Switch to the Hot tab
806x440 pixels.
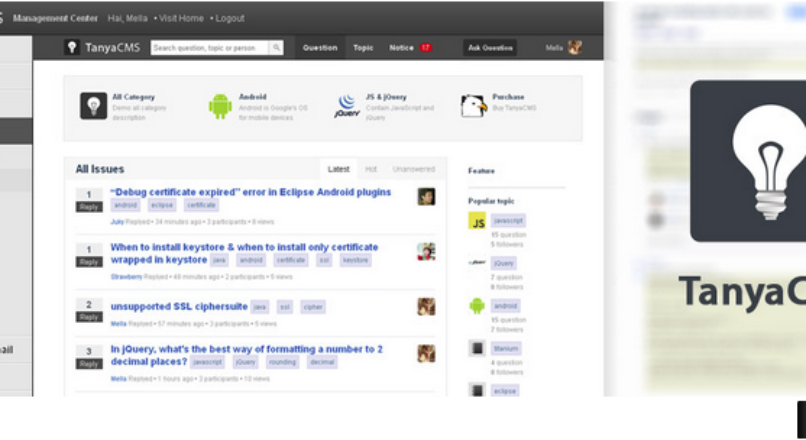(371, 169)
